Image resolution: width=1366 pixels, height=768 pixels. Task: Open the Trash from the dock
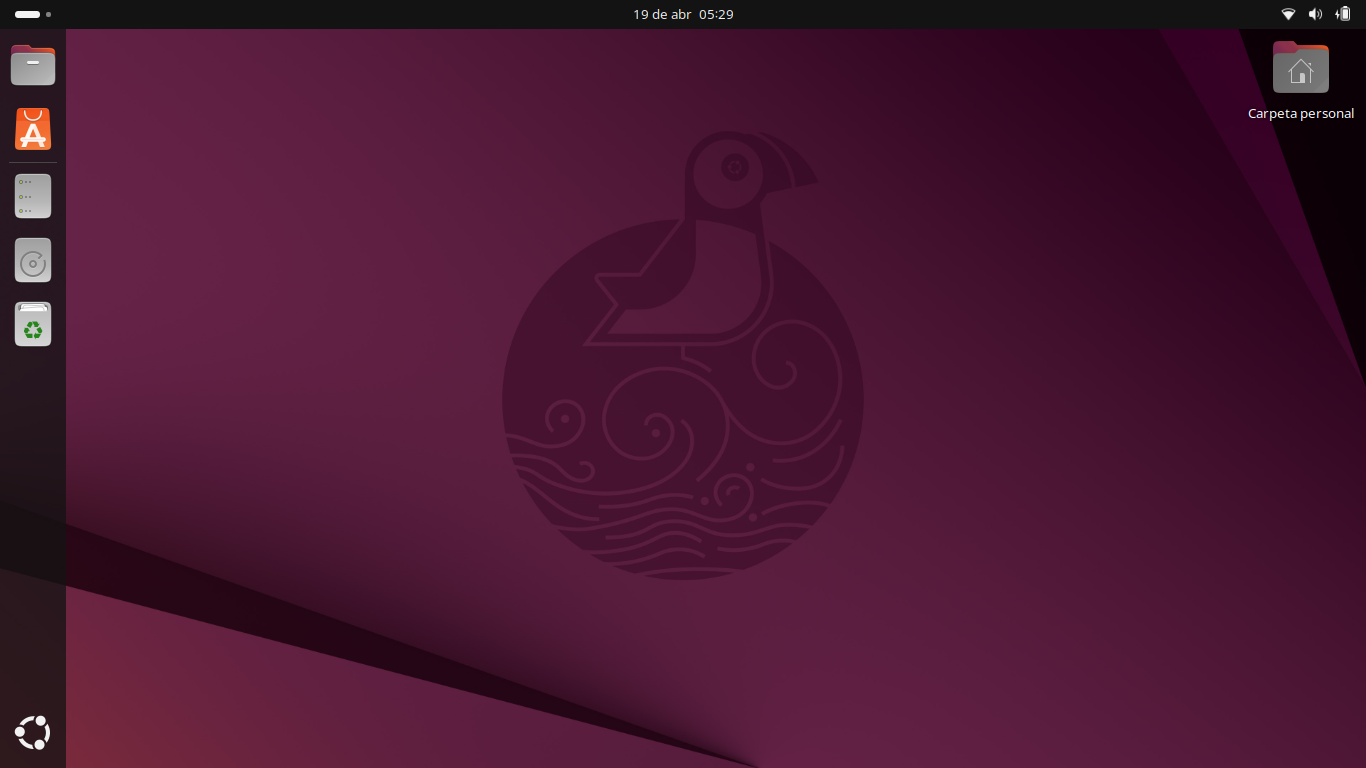pos(33,324)
